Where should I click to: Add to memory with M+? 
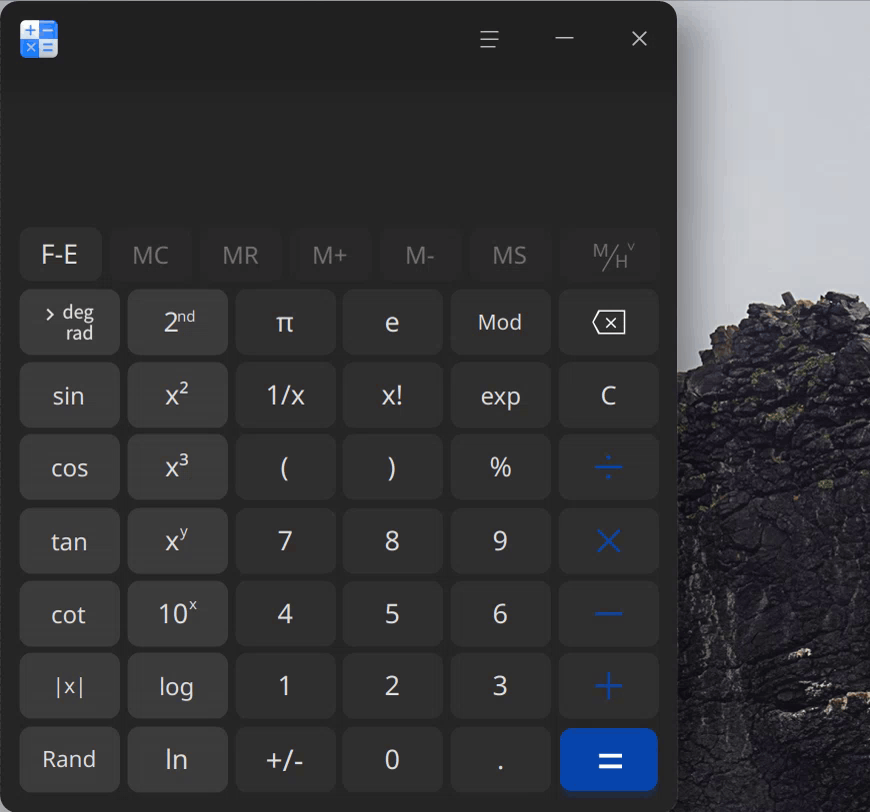pos(330,255)
